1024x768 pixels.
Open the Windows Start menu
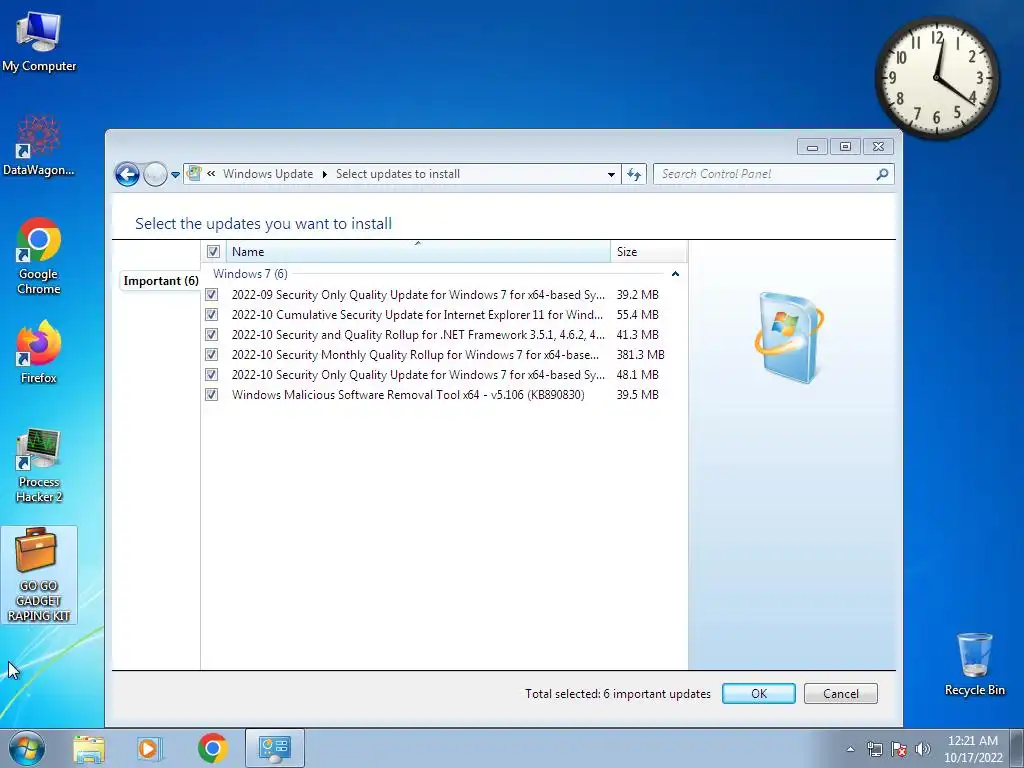click(27, 748)
